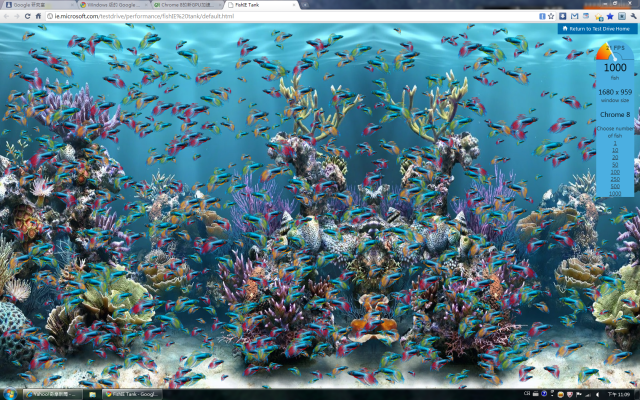Set number of fish to 250
The image size is (640, 400).
(x=615, y=179)
